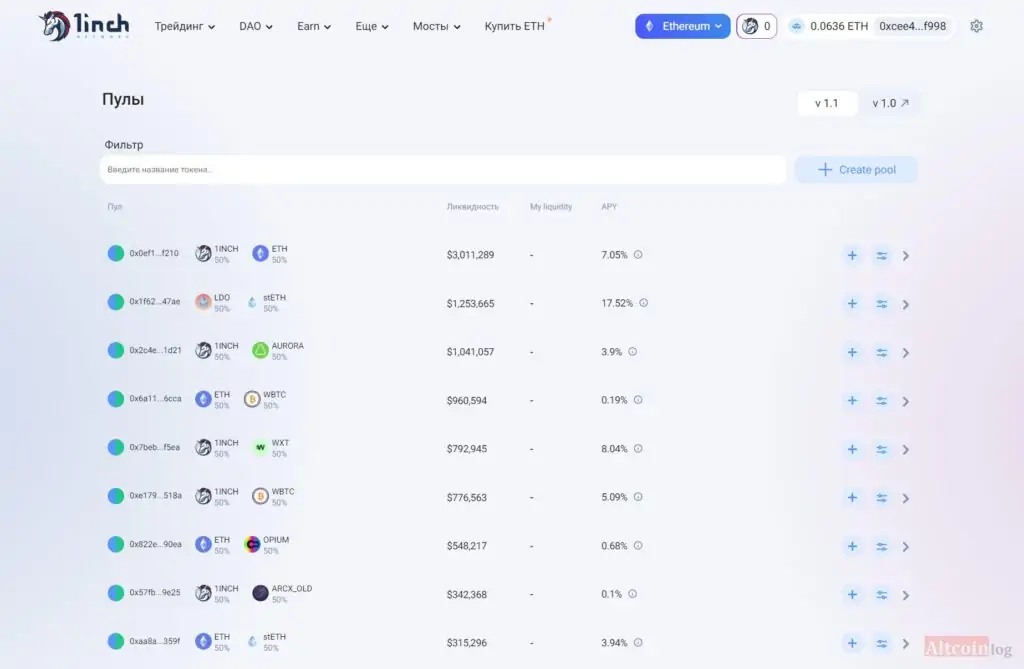Open settings sliders for 1INCH/AURORA pool

(882, 353)
